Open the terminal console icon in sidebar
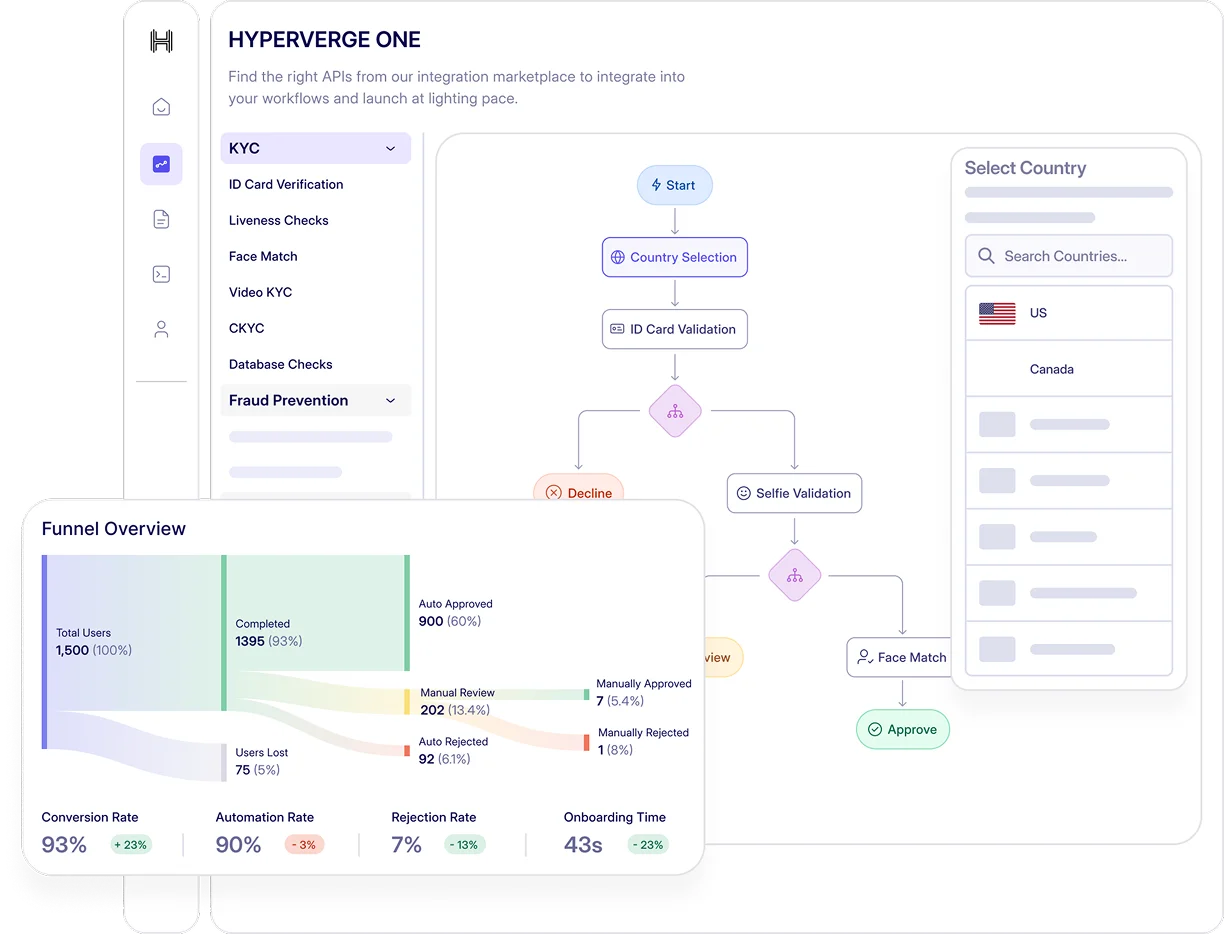 161,274
